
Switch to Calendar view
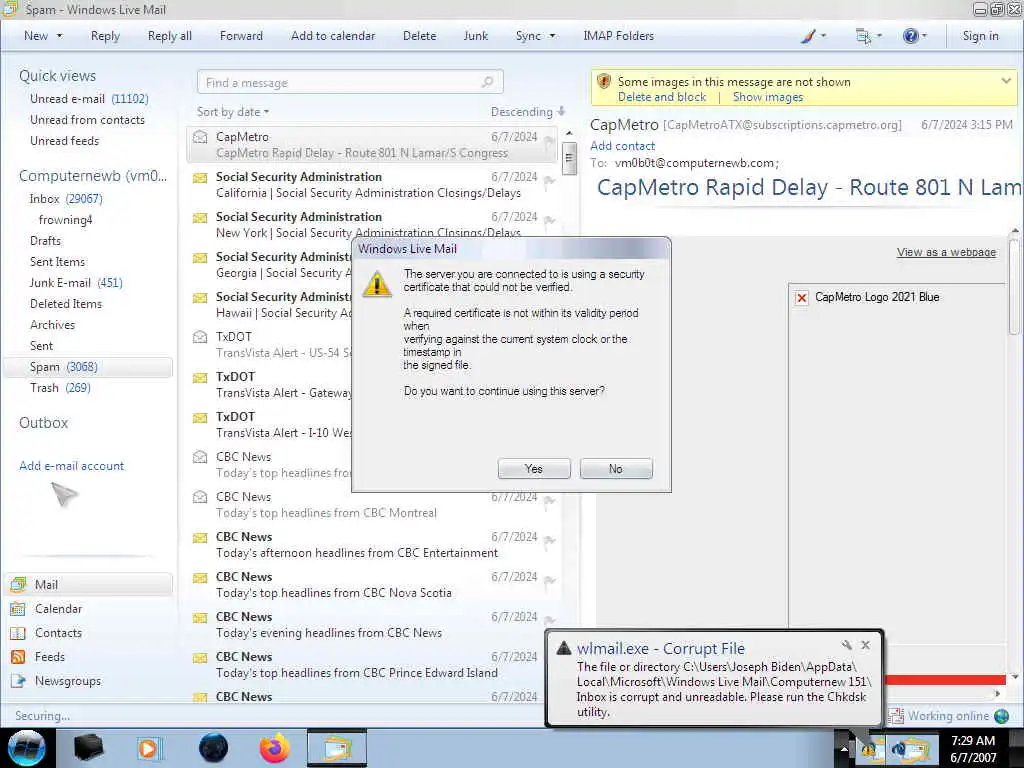tap(58, 609)
